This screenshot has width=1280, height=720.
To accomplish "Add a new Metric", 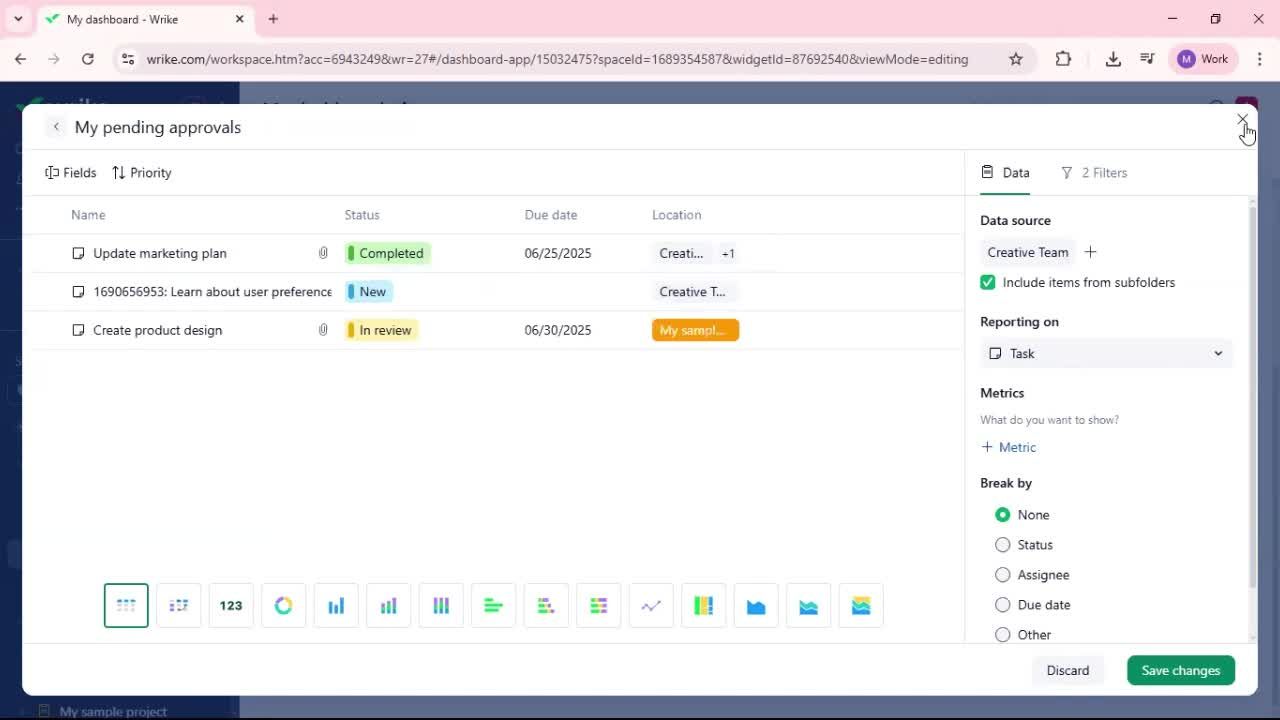I will click(1009, 447).
